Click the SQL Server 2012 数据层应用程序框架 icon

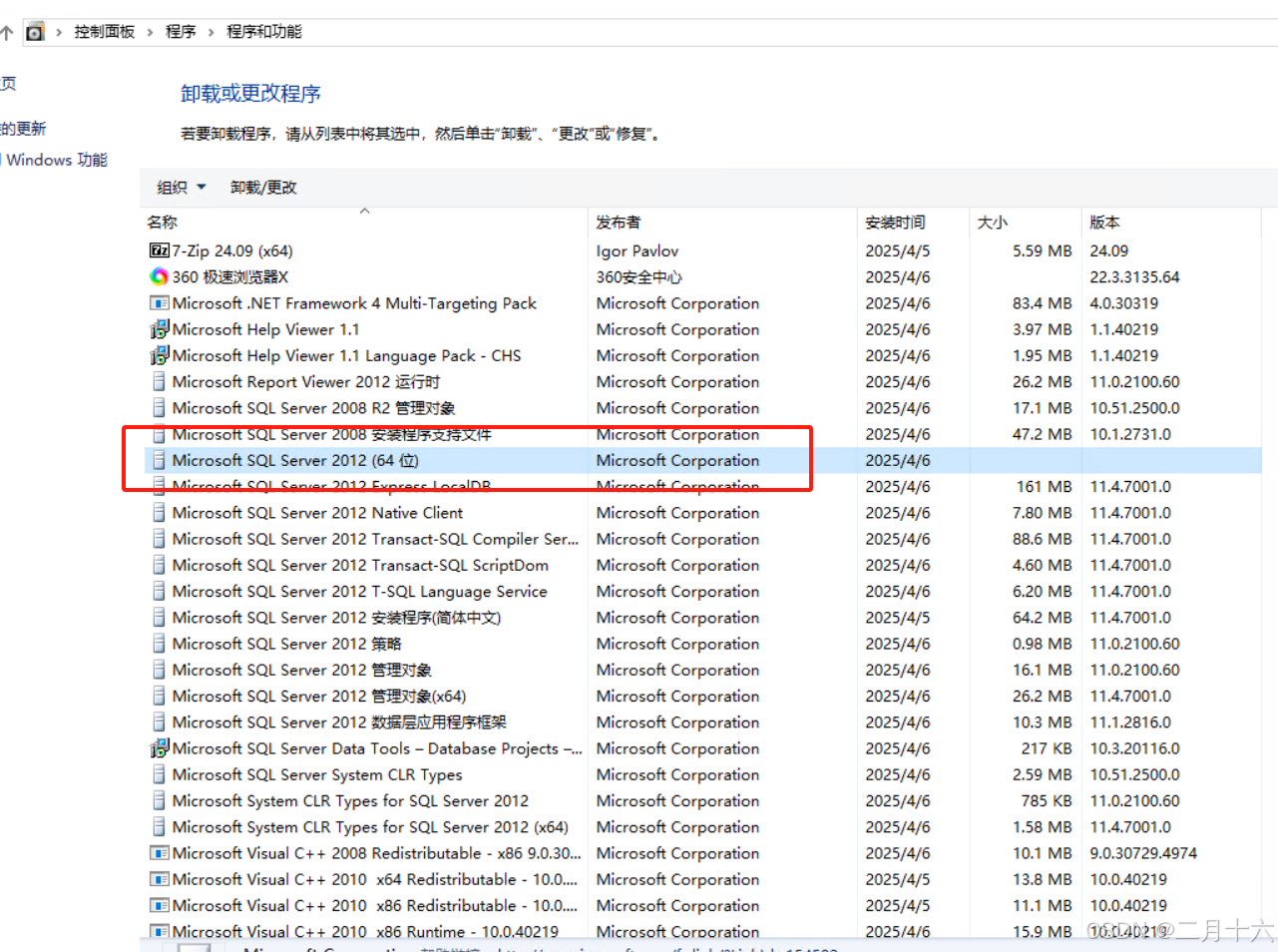(x=159, y=722)
